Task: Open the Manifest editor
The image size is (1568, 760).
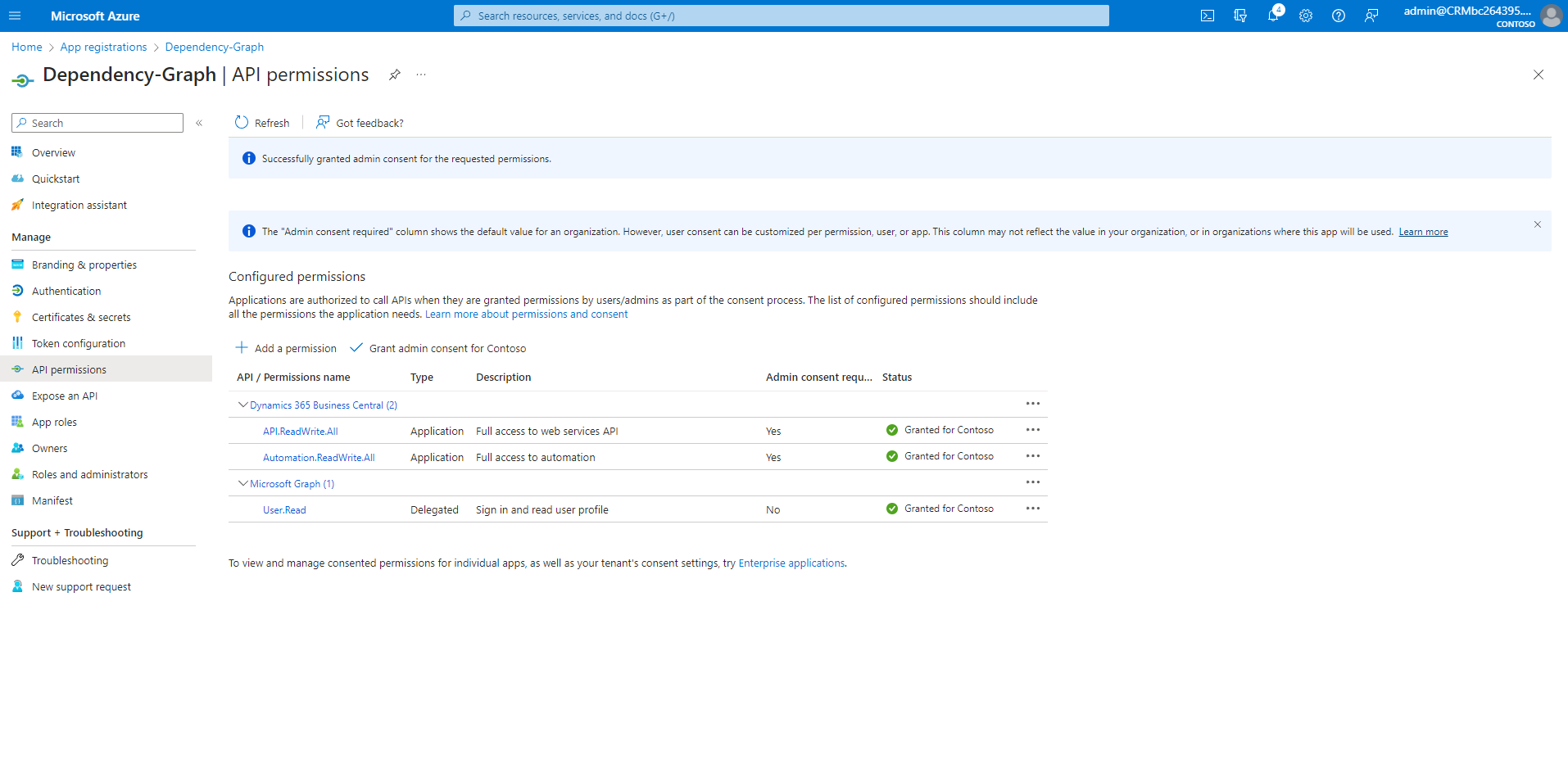Action: 52,500
